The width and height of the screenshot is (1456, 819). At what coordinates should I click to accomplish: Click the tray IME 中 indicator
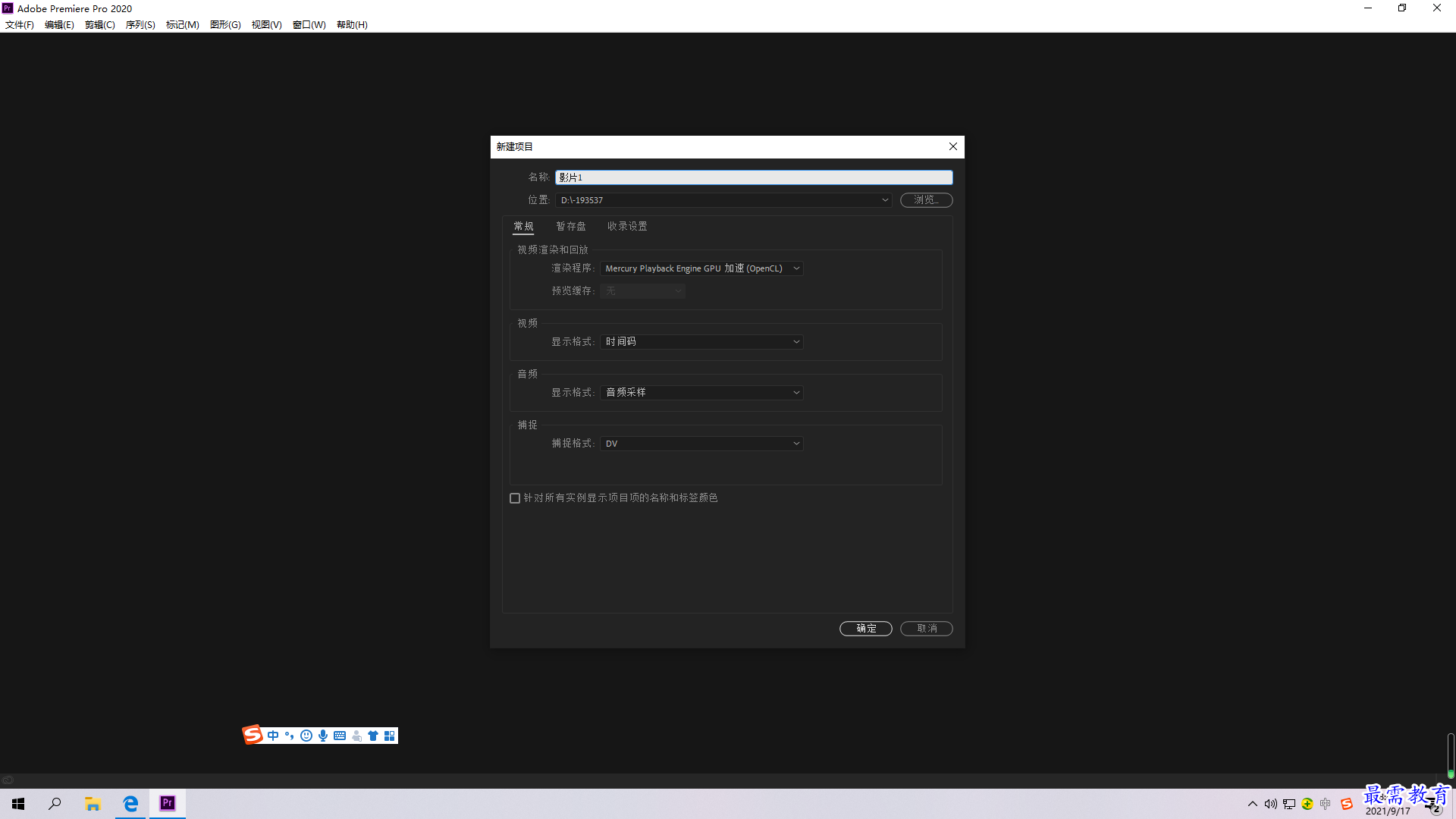click(x=1326, y=804)
